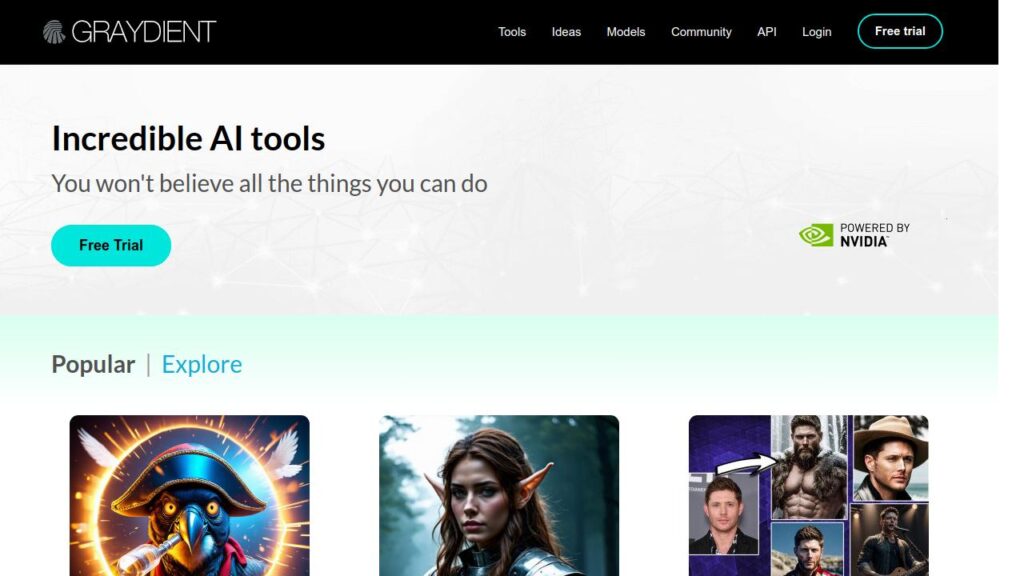The image size is (1024, 576).
Task: Click the Incredible AI tools heading
Action: 188,138
